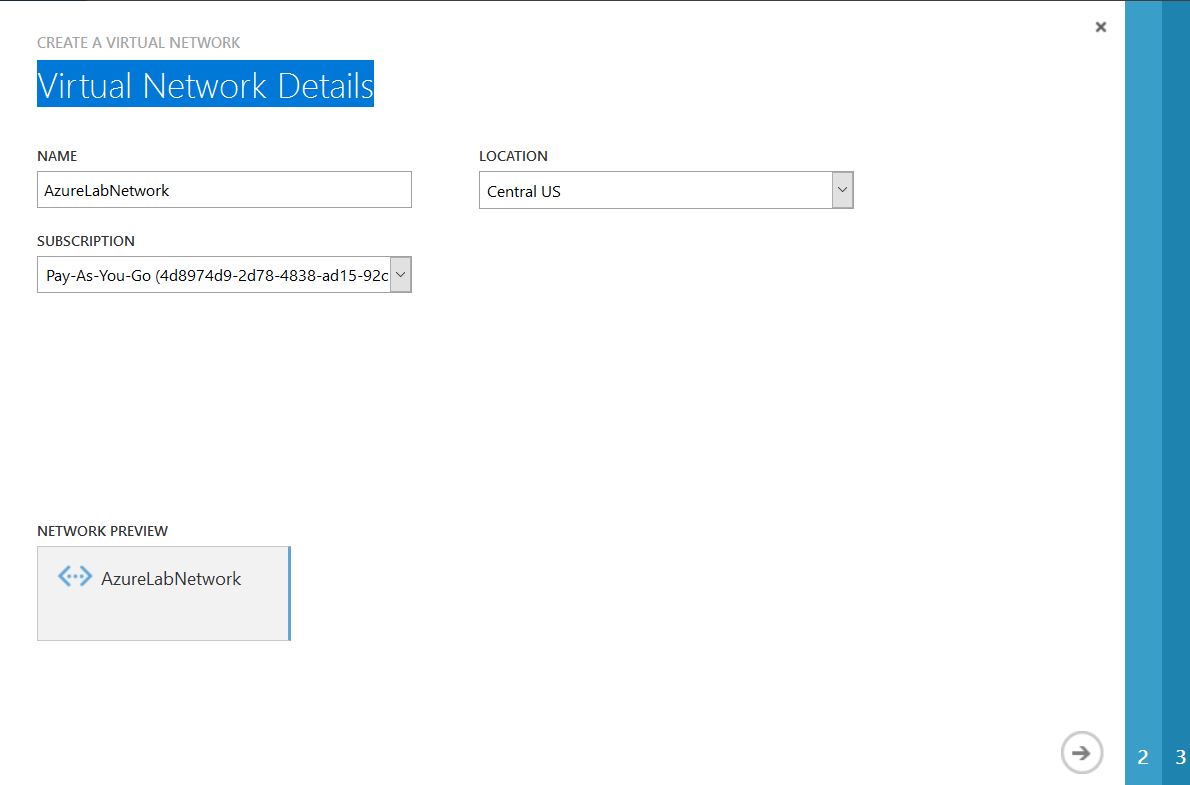Click the LOCATION field label

(513, 156)
